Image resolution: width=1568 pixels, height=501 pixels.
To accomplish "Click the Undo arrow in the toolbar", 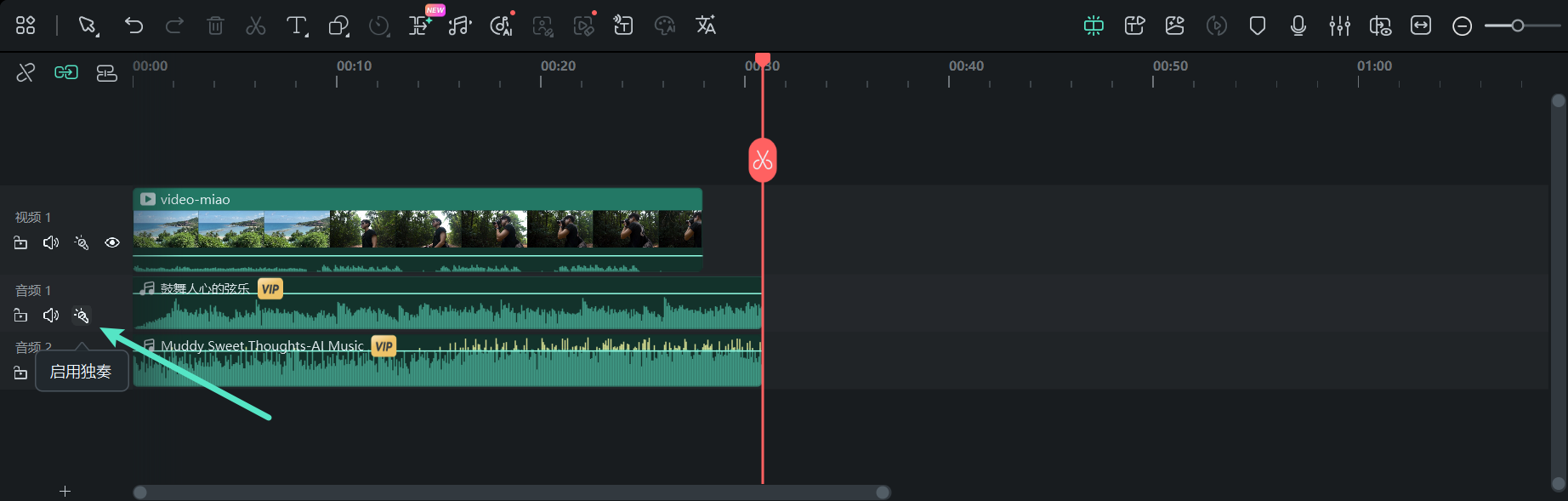I will coord(134,26).
